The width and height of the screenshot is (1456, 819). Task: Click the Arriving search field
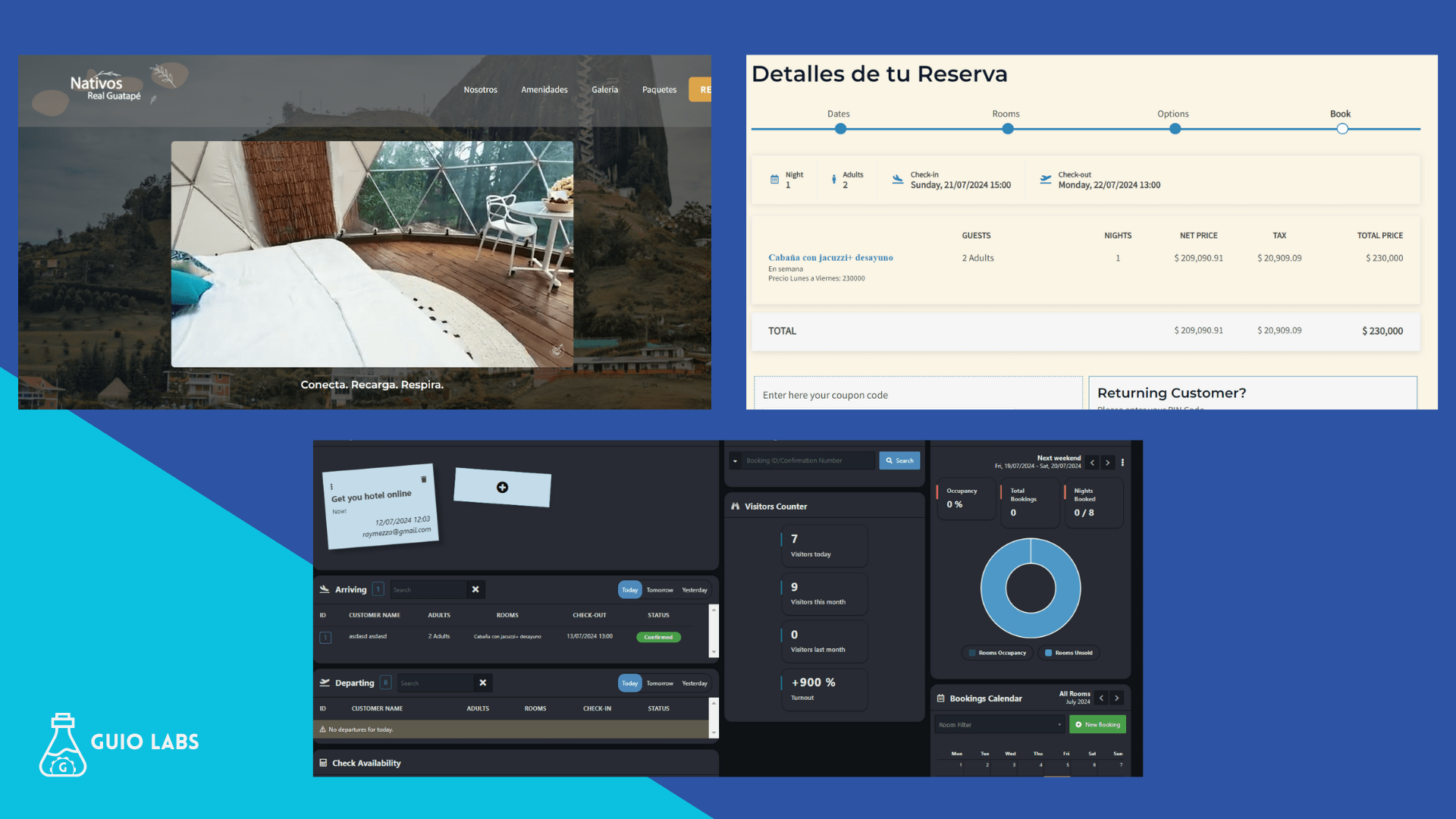pyautogui.click(x=428, y=590)
